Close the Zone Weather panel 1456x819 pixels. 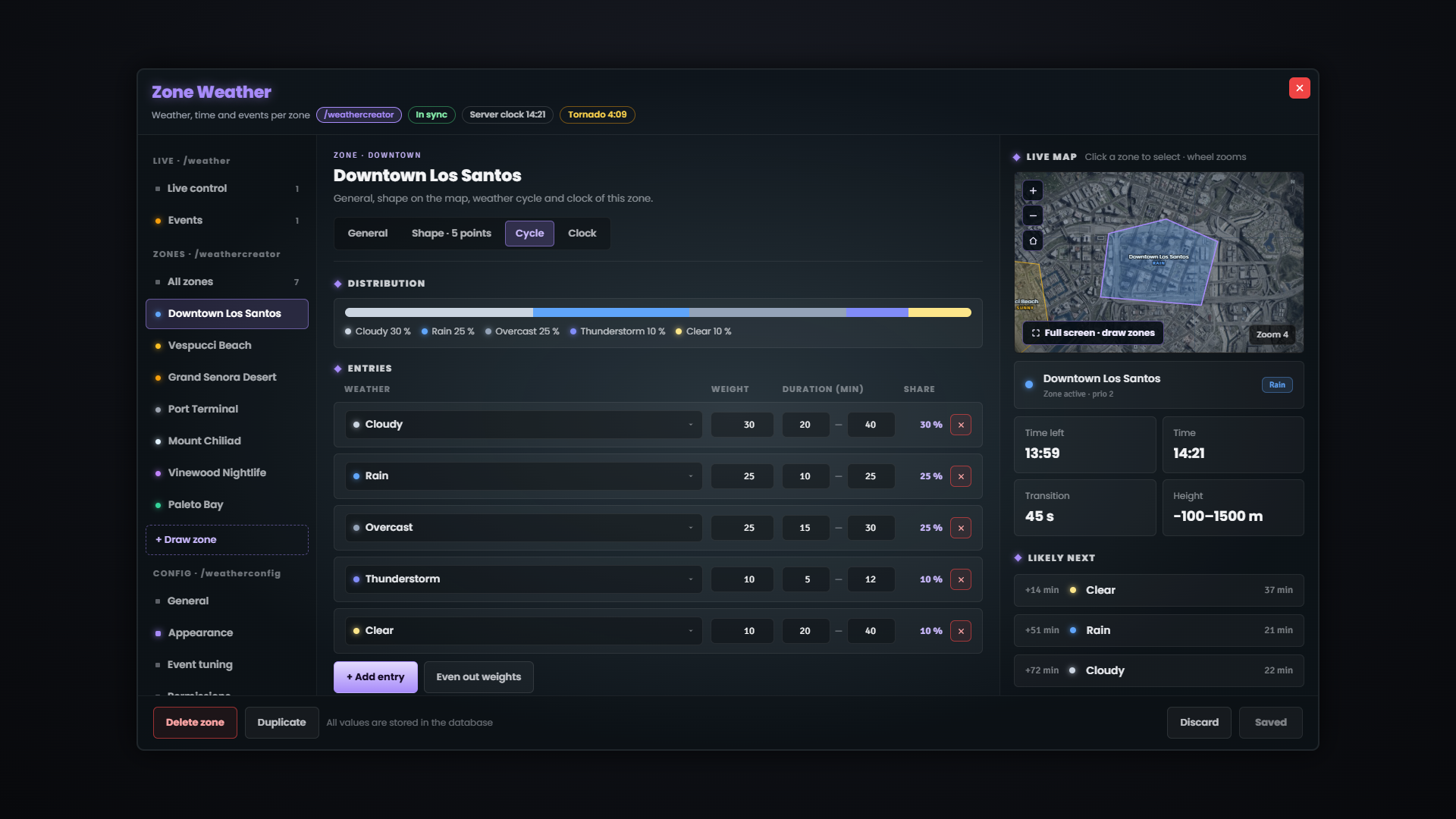pos(1300,88)
